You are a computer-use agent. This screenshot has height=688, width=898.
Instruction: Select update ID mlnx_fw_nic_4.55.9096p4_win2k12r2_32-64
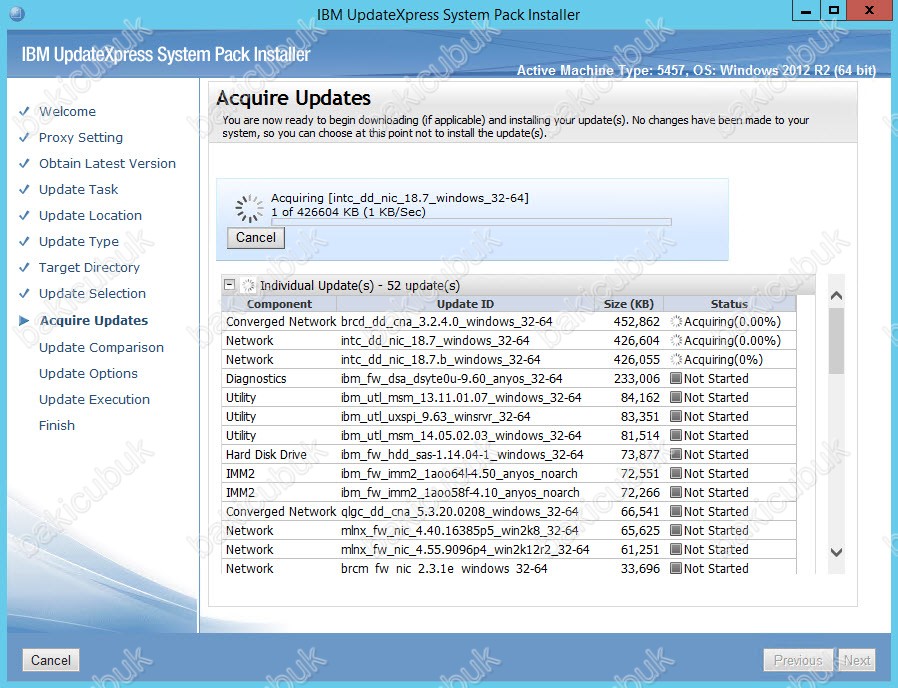465,549
